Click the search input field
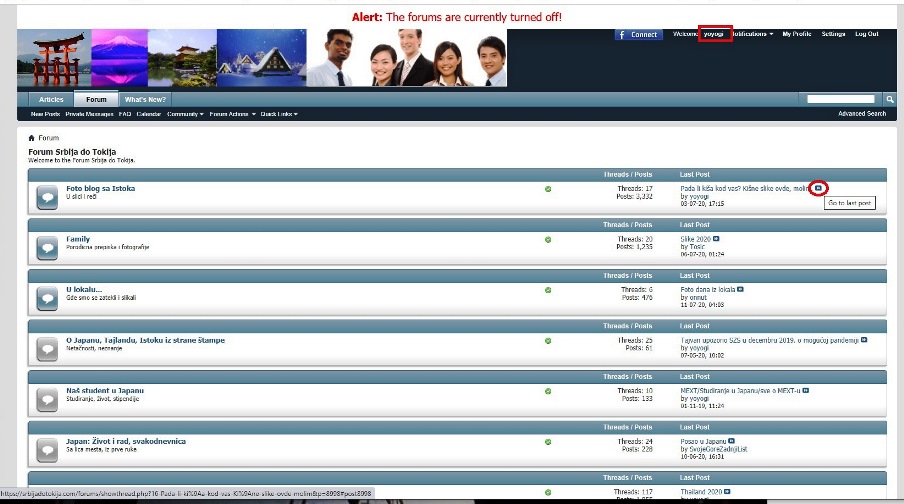 [x=841, y=99]
